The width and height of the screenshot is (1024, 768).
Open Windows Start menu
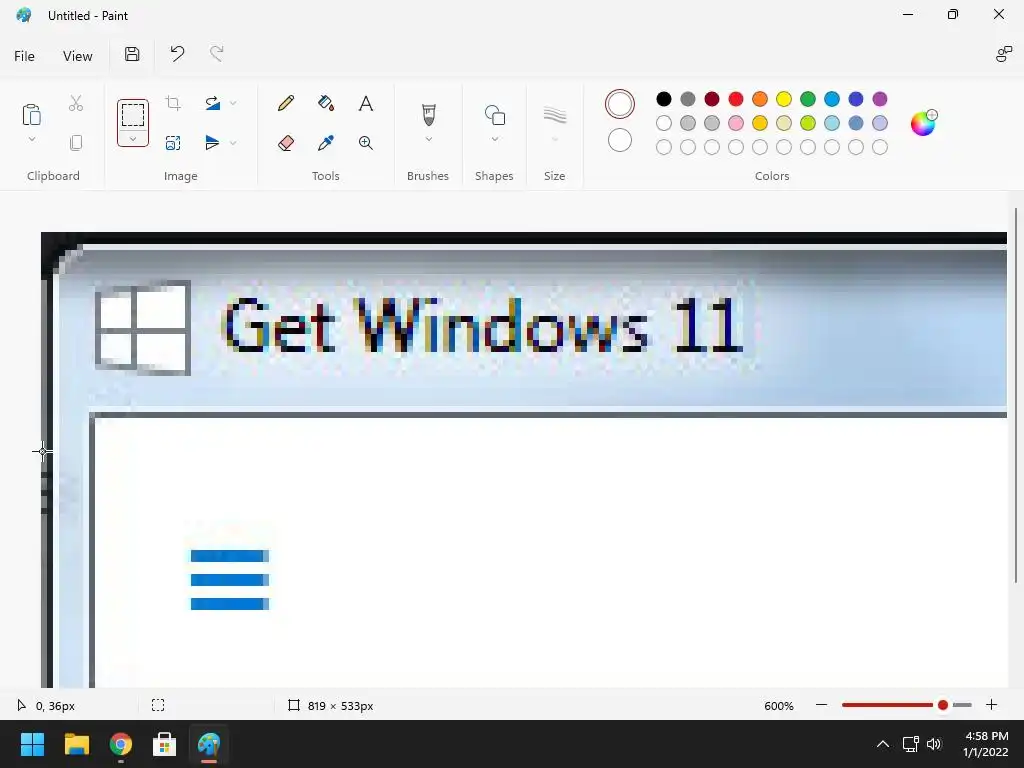coord(32,744)
